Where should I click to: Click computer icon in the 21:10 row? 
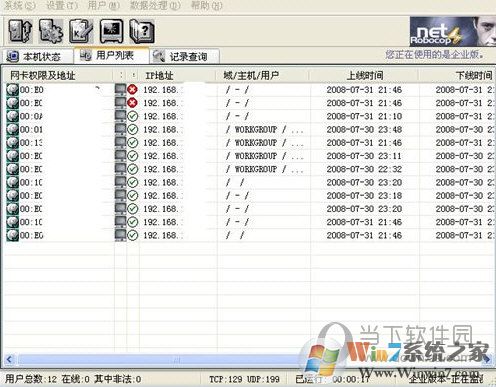(x=120, y=116)
